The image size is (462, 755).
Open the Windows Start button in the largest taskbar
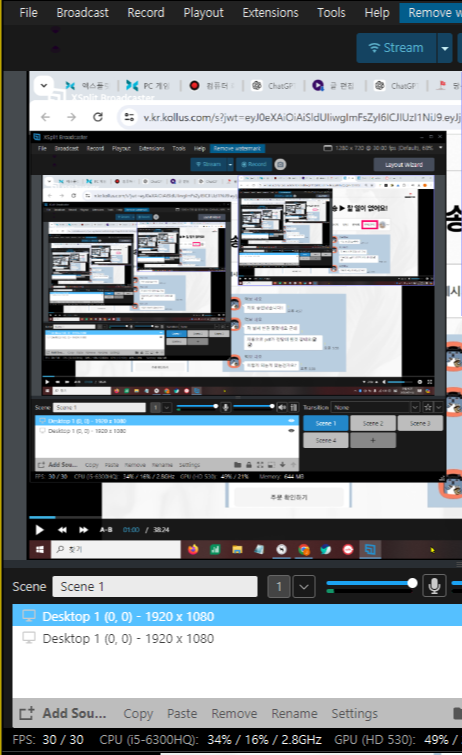click(40, 549)
